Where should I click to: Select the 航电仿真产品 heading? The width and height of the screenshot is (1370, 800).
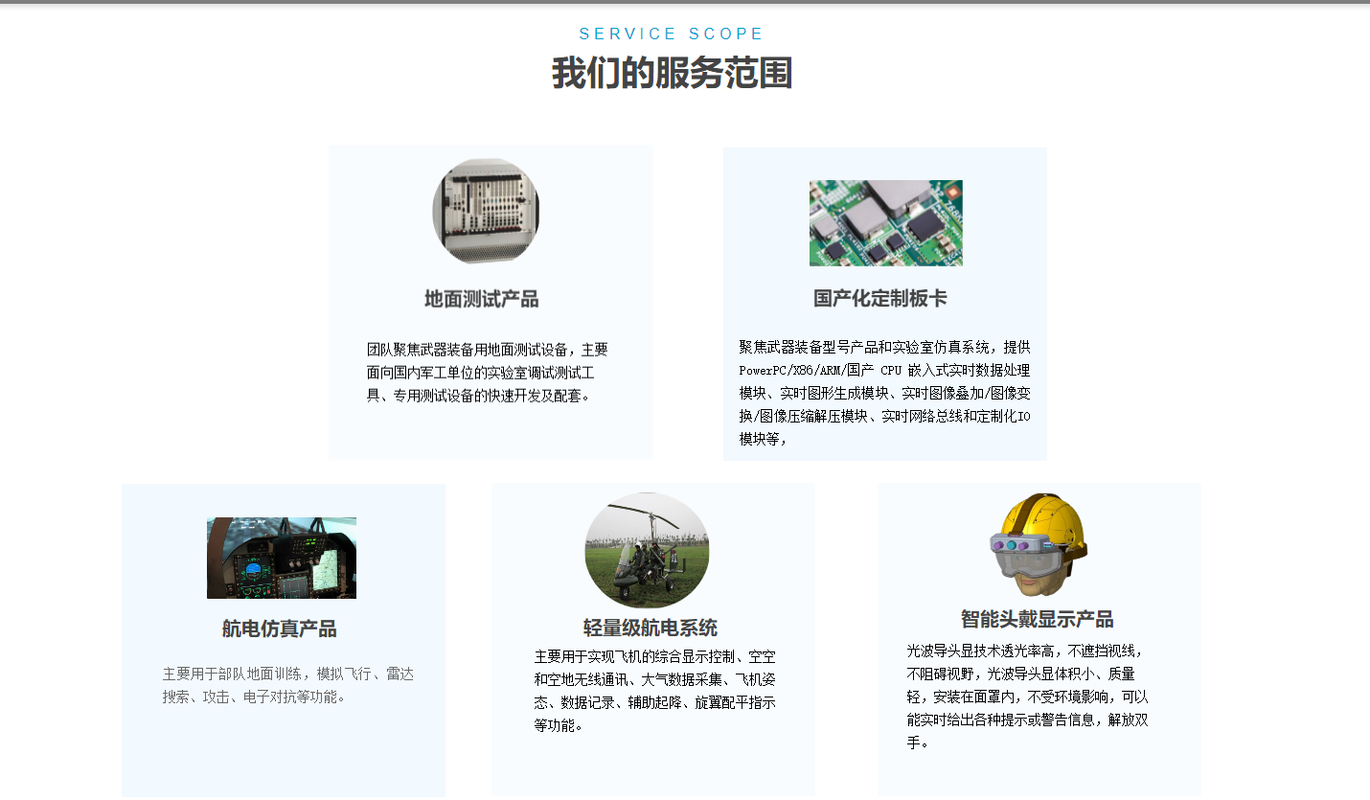click(279, 629)
